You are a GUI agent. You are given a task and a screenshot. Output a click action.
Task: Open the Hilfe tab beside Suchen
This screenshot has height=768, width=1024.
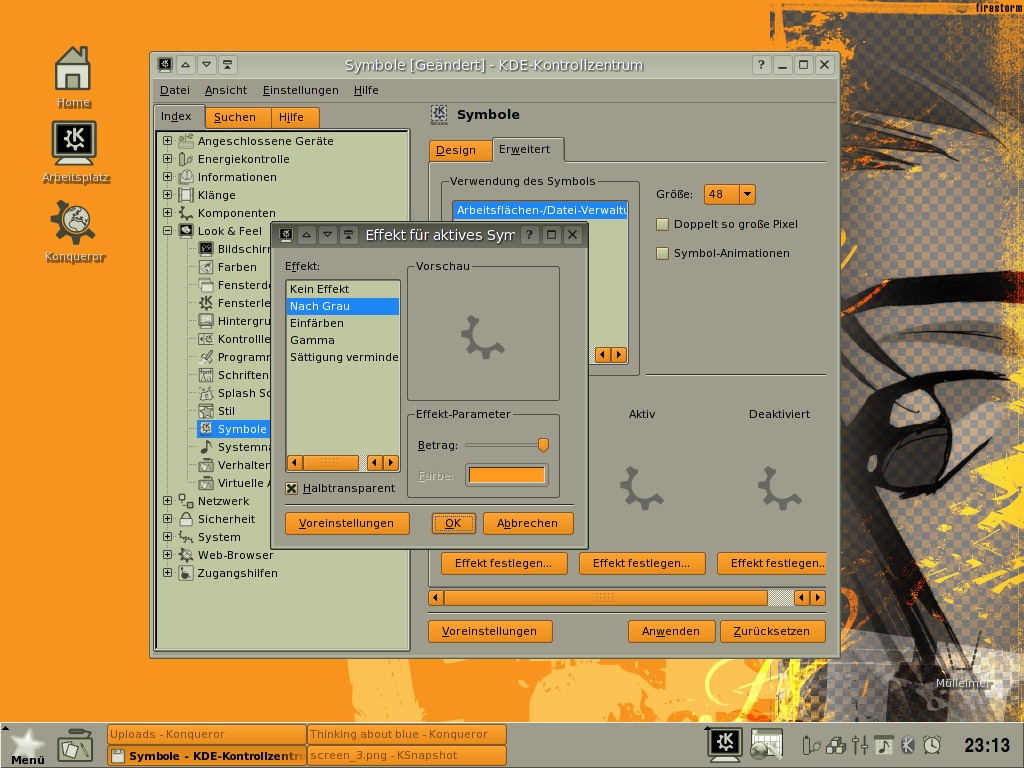click(x=295, y=117)
